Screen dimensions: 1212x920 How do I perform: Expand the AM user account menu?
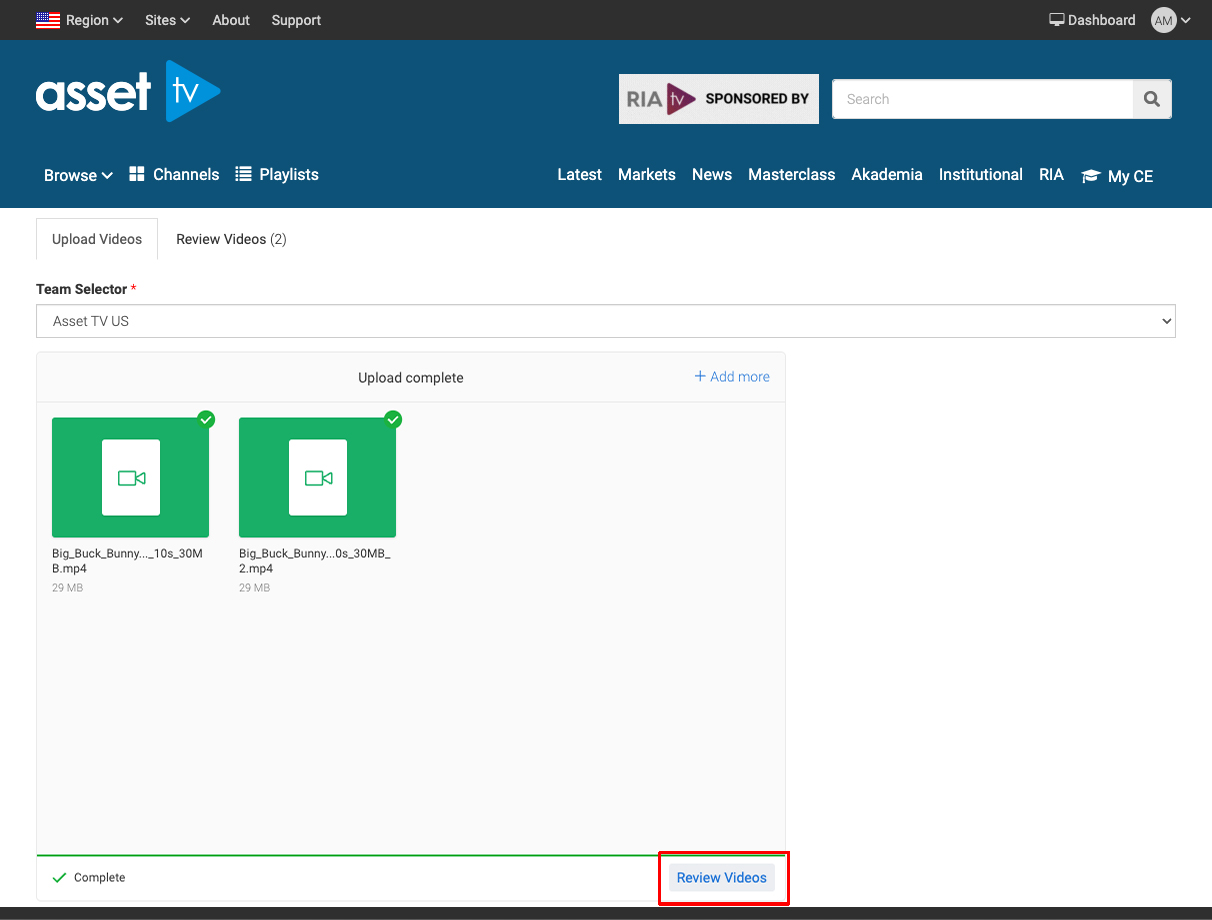1170,20
